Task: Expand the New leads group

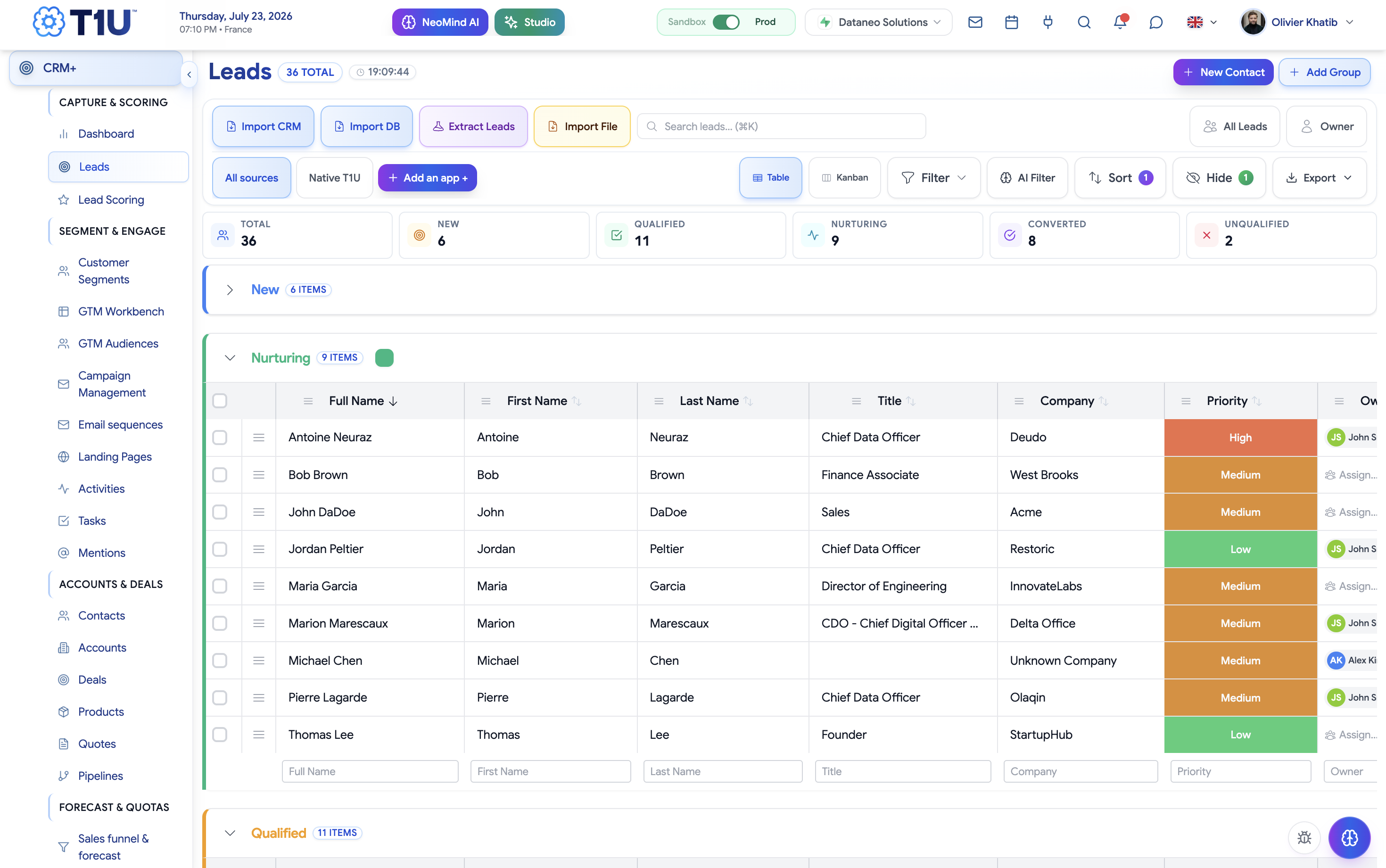Action: [230, 290]
